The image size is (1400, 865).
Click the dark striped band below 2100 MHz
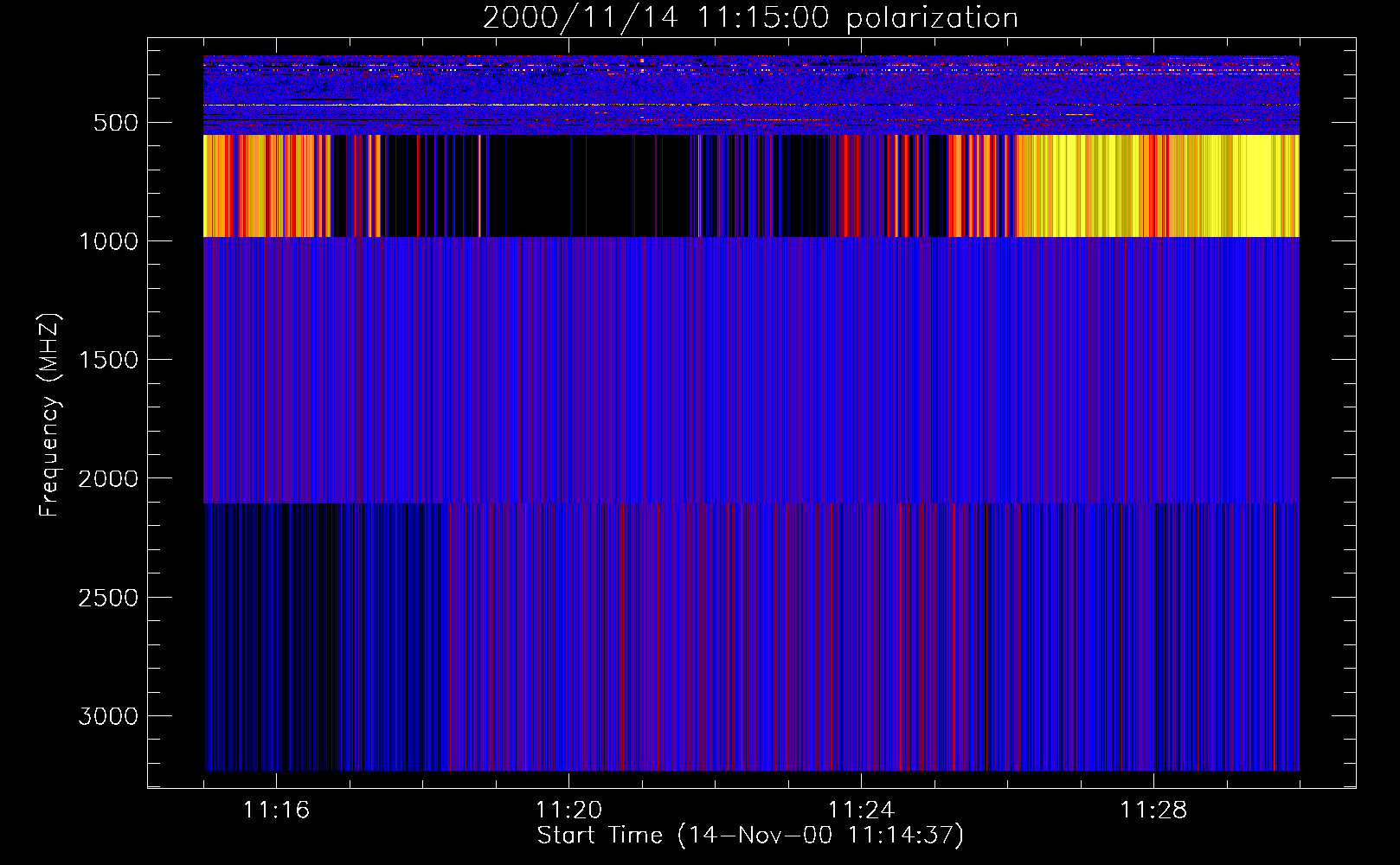[x=749, y=636]
